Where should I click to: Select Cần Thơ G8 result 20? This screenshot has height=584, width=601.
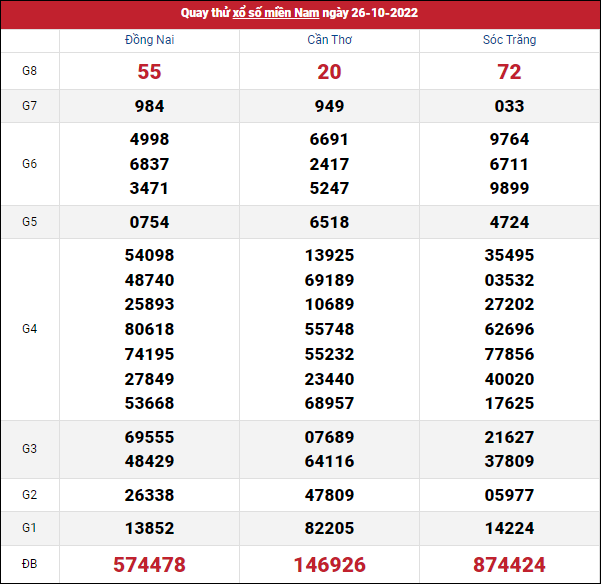[329, 72]
